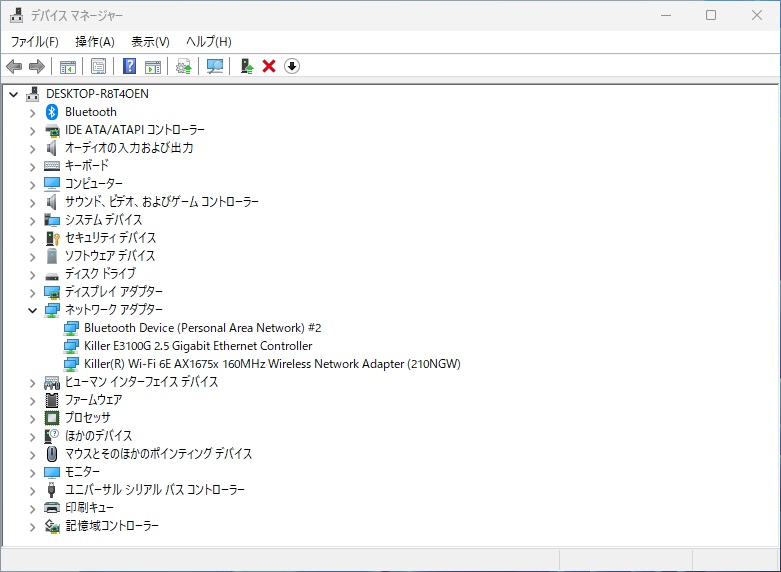The height and width of the screenshot is (572, 781).
Task: Click the red X uninstall device icon
Action: [x=269, y=66]
